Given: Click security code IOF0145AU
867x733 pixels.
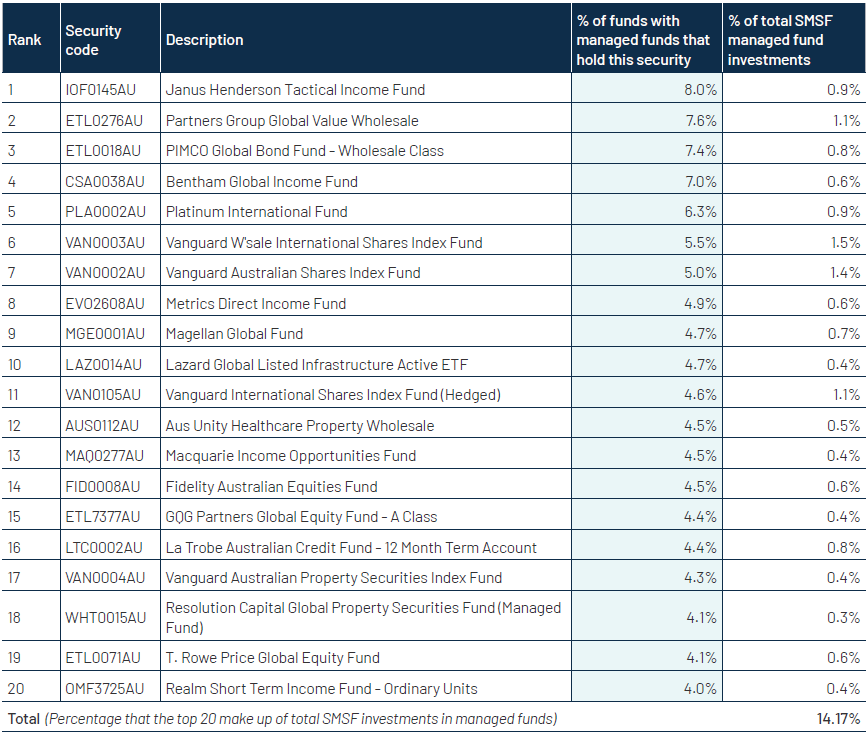Looking at the screenshot, I should [x=100, y=90].
